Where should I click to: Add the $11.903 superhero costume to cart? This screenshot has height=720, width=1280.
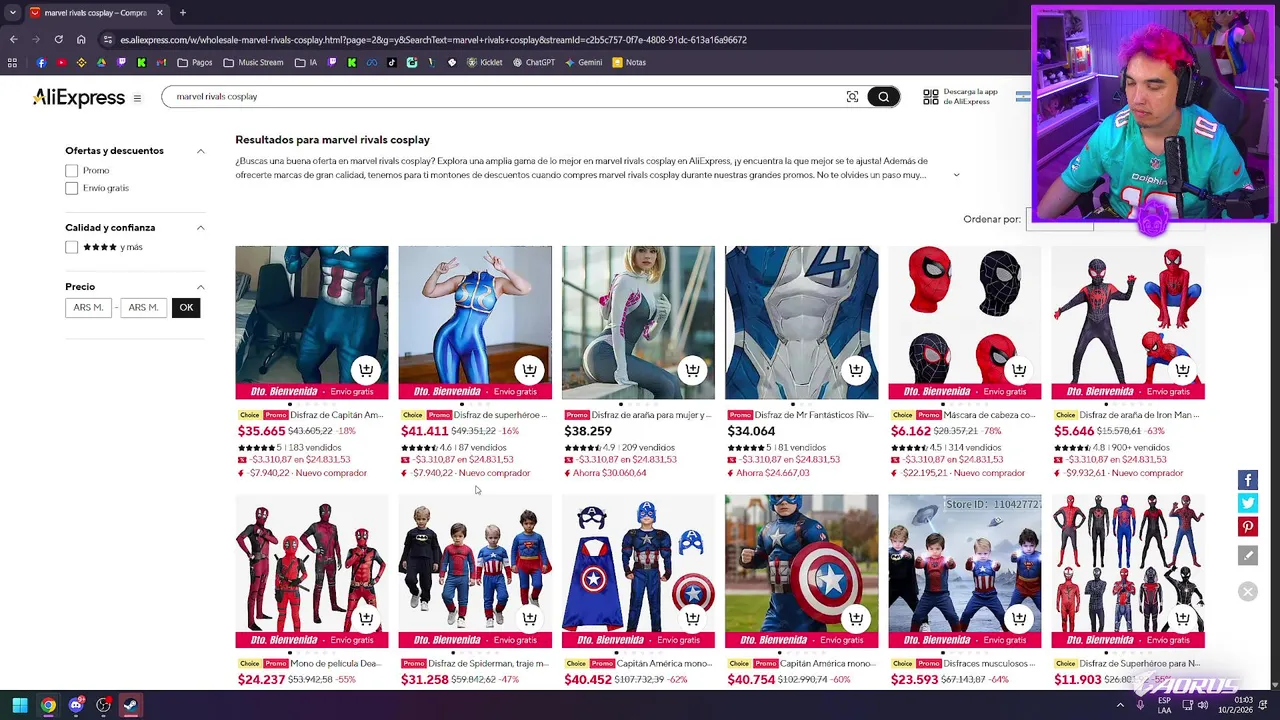[x=1182, y=619]
